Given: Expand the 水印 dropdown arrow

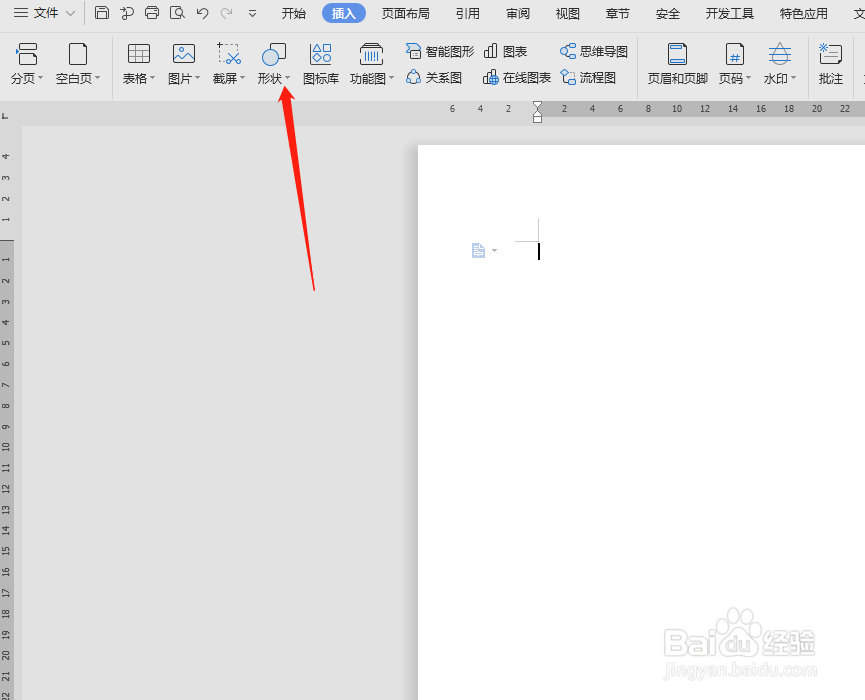Looking at the screenshot, I should (794, 78).
